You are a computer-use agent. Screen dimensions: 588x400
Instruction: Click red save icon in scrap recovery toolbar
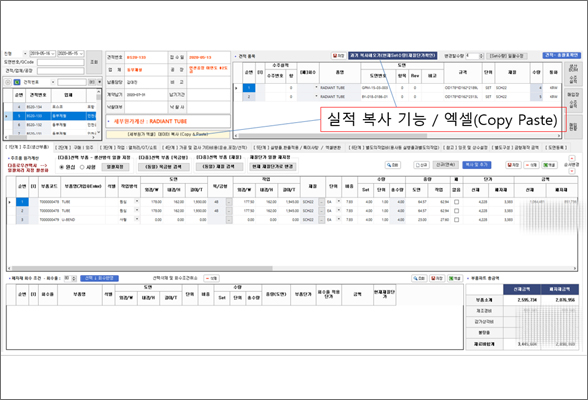pos(437,278)
